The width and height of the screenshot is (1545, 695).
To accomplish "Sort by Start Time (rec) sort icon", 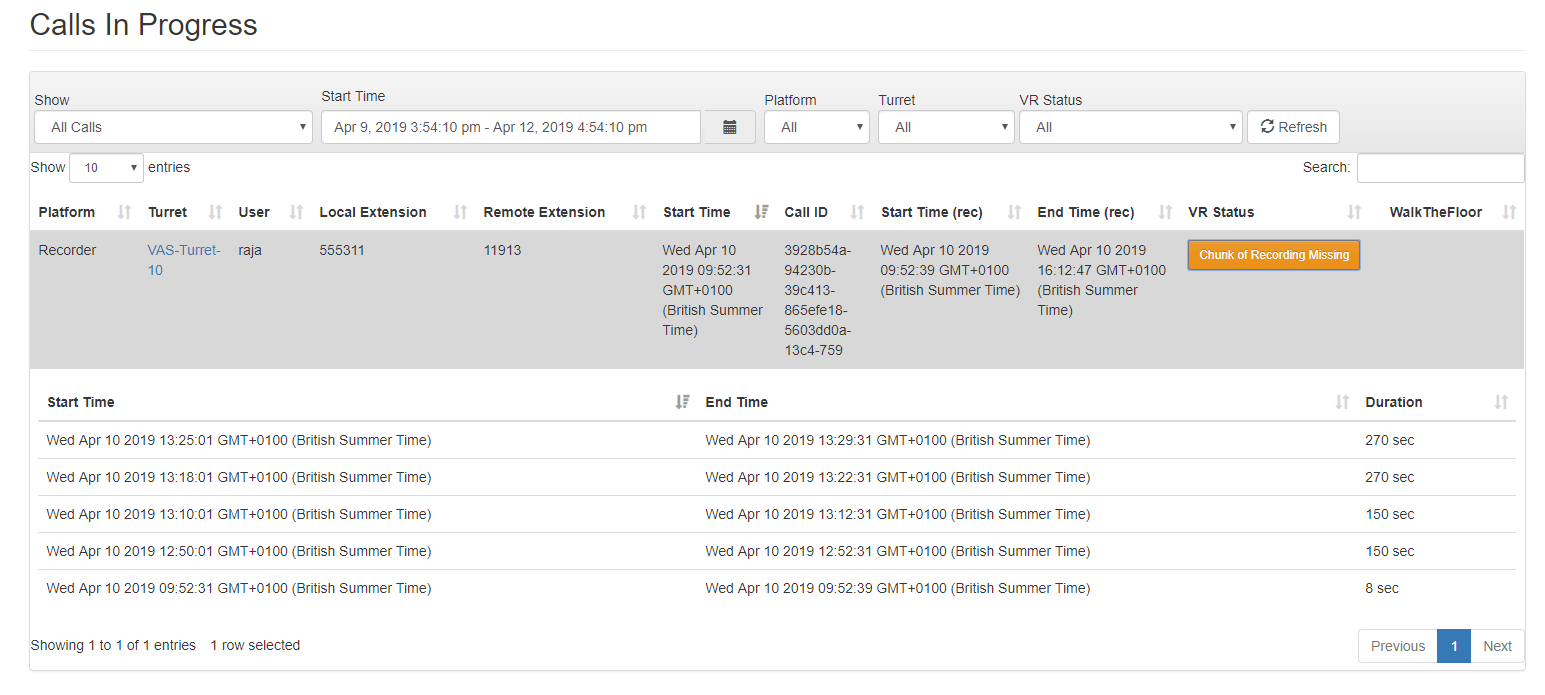I will [1014, 212].
